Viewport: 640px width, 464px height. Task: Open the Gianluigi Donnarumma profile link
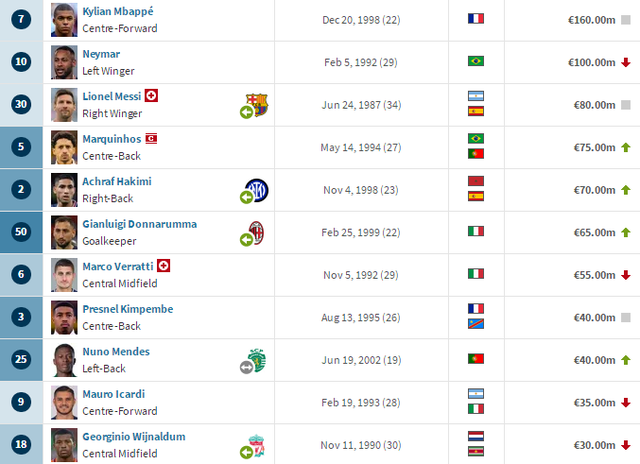click(140, 224)
